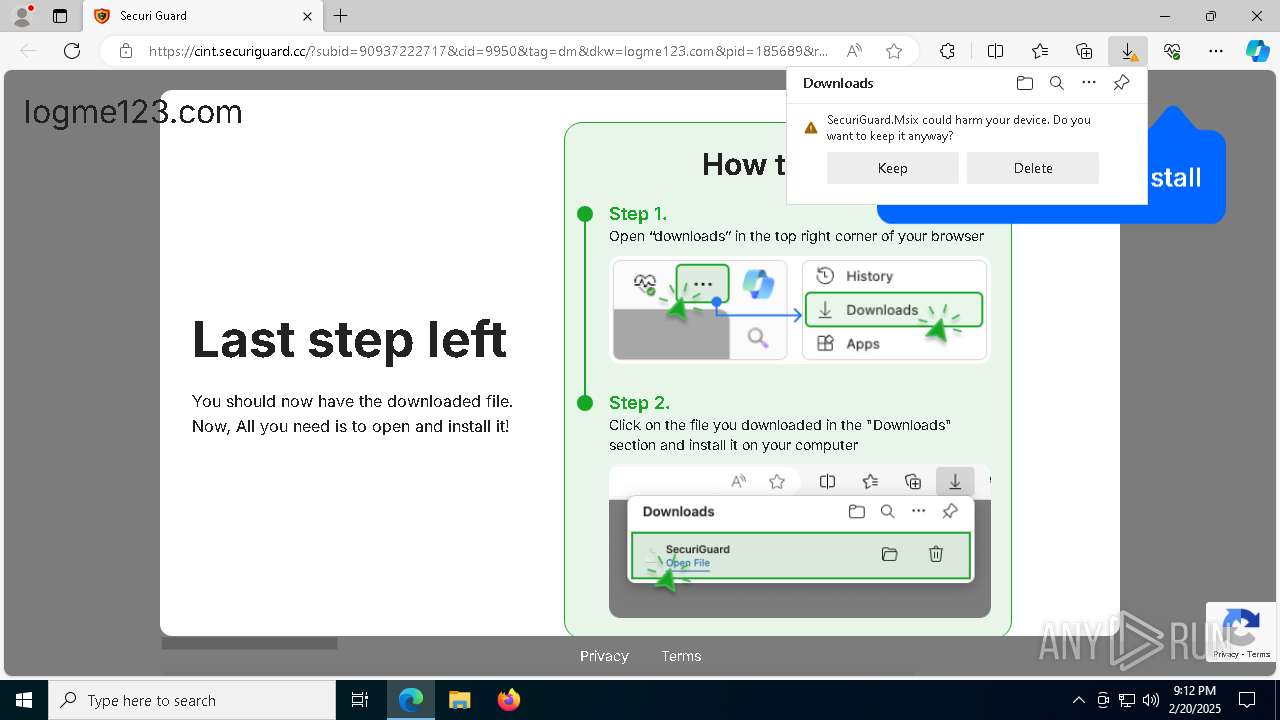The image size is (1280, 720).
Task: Open the Copilot sidebar icon
Action: click(x=1257, y=51)
